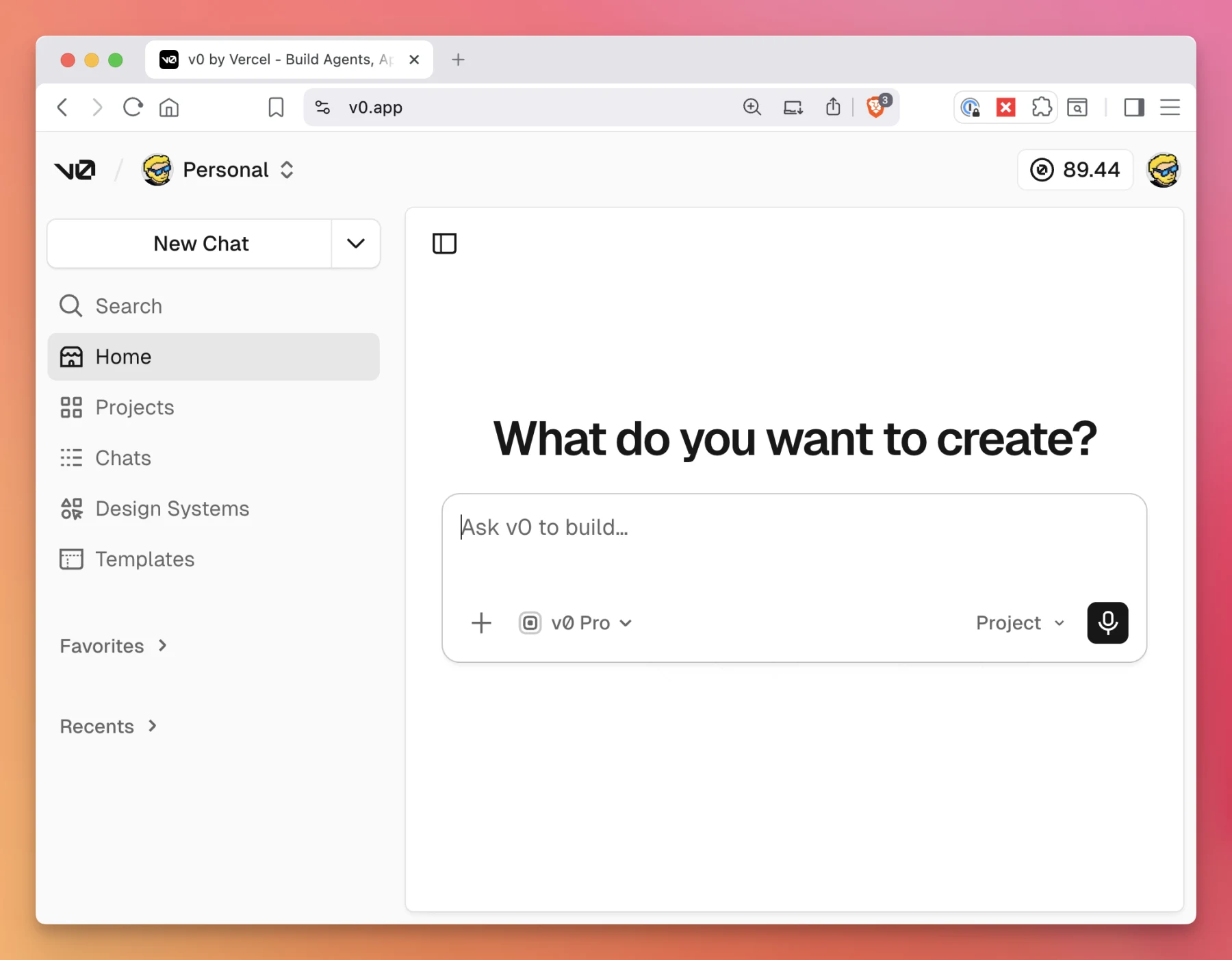Open the Project dropdown in the prompt box
The width and height of the screenshot is (1232, 960).
(x=1020, y=622)
